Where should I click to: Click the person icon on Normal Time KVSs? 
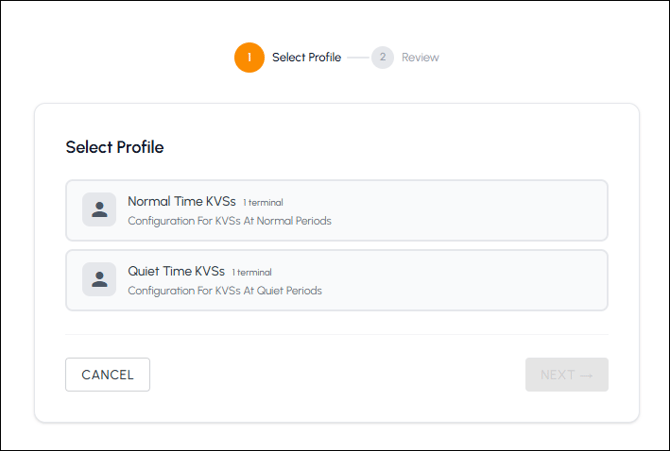(x=99, y=209)
